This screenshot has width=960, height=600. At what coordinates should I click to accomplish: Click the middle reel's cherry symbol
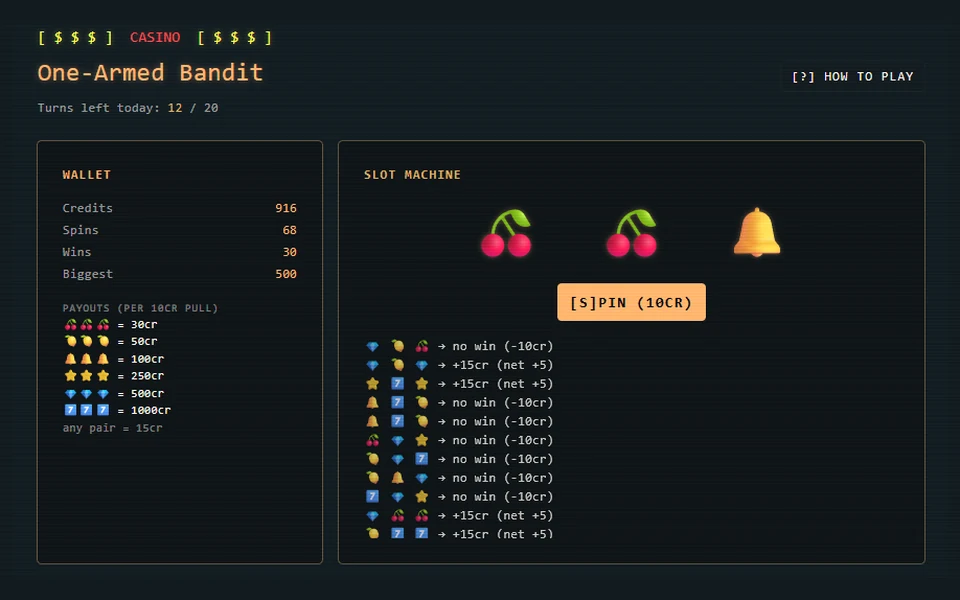pos(631,233)
